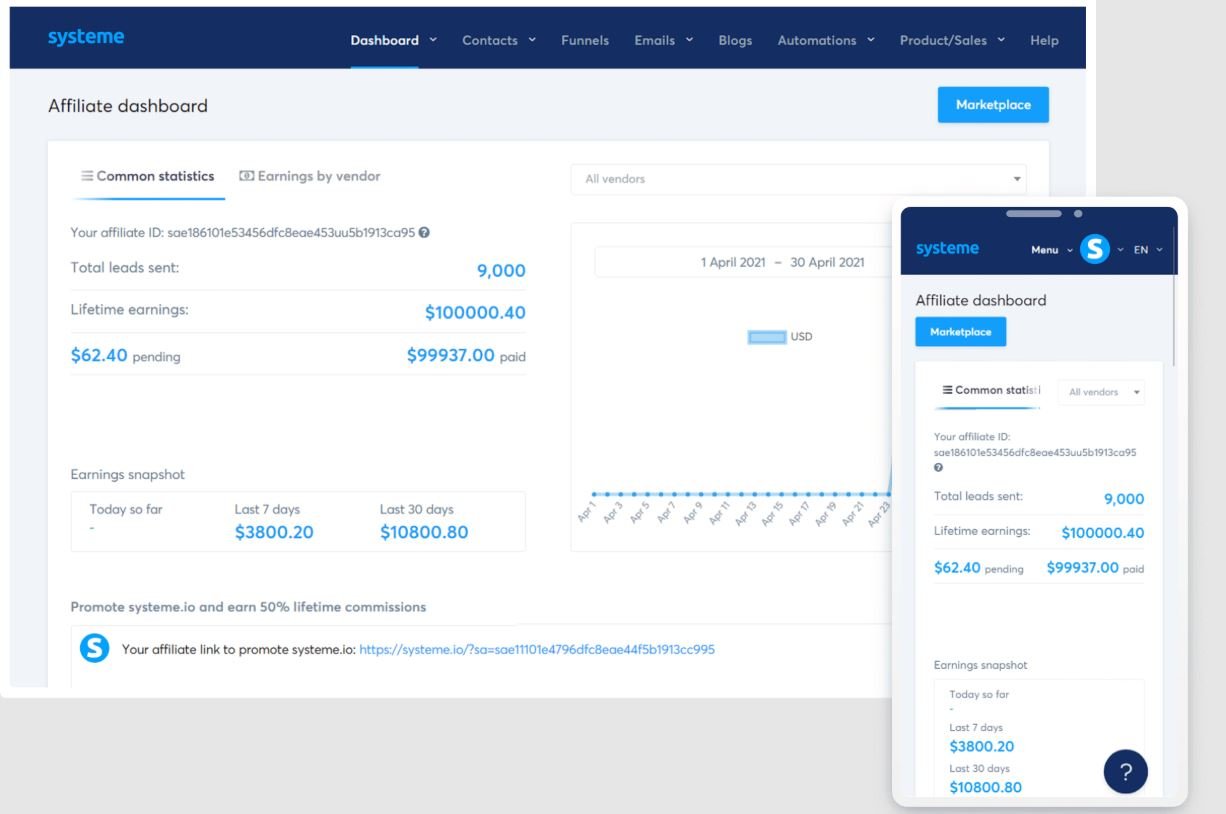Click the mobile Marketplace button
This screenshot has width=1226, height=814.
click(x=961, y=332)
